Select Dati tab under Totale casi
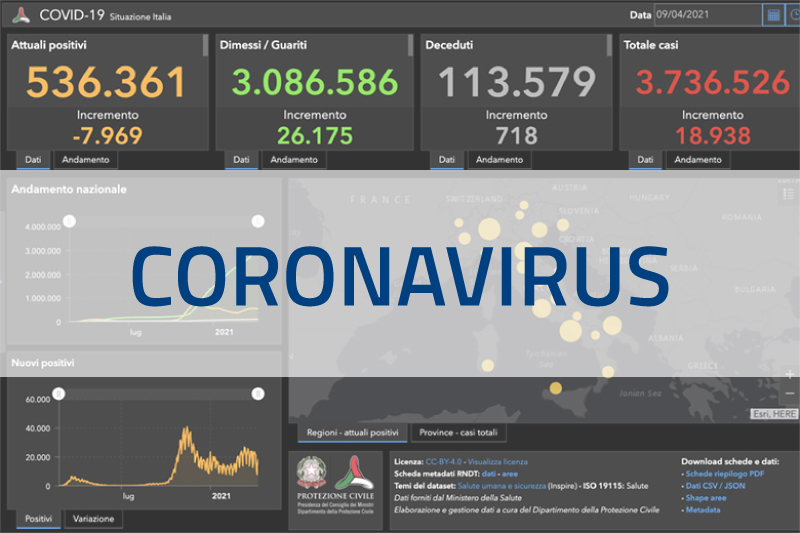 pos(645,160)
